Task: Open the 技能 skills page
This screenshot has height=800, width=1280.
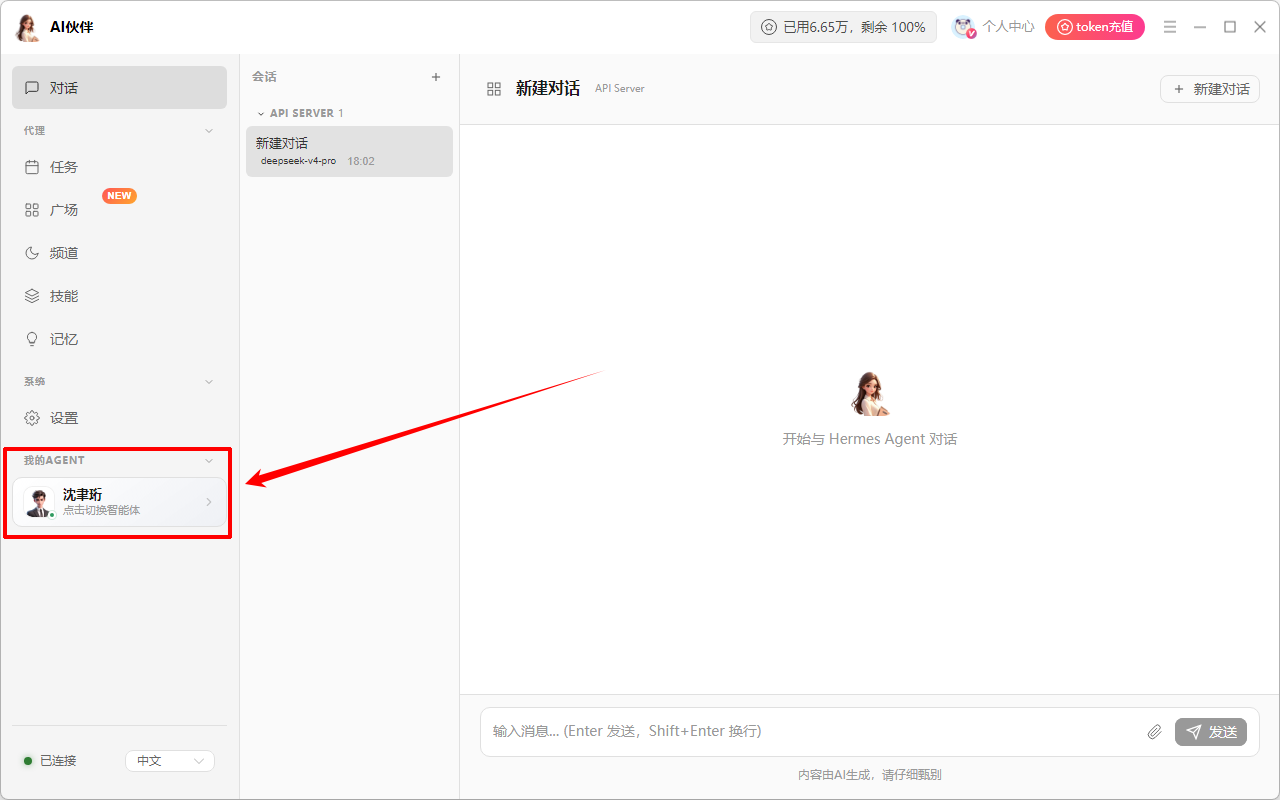Action: pos(119,296)
